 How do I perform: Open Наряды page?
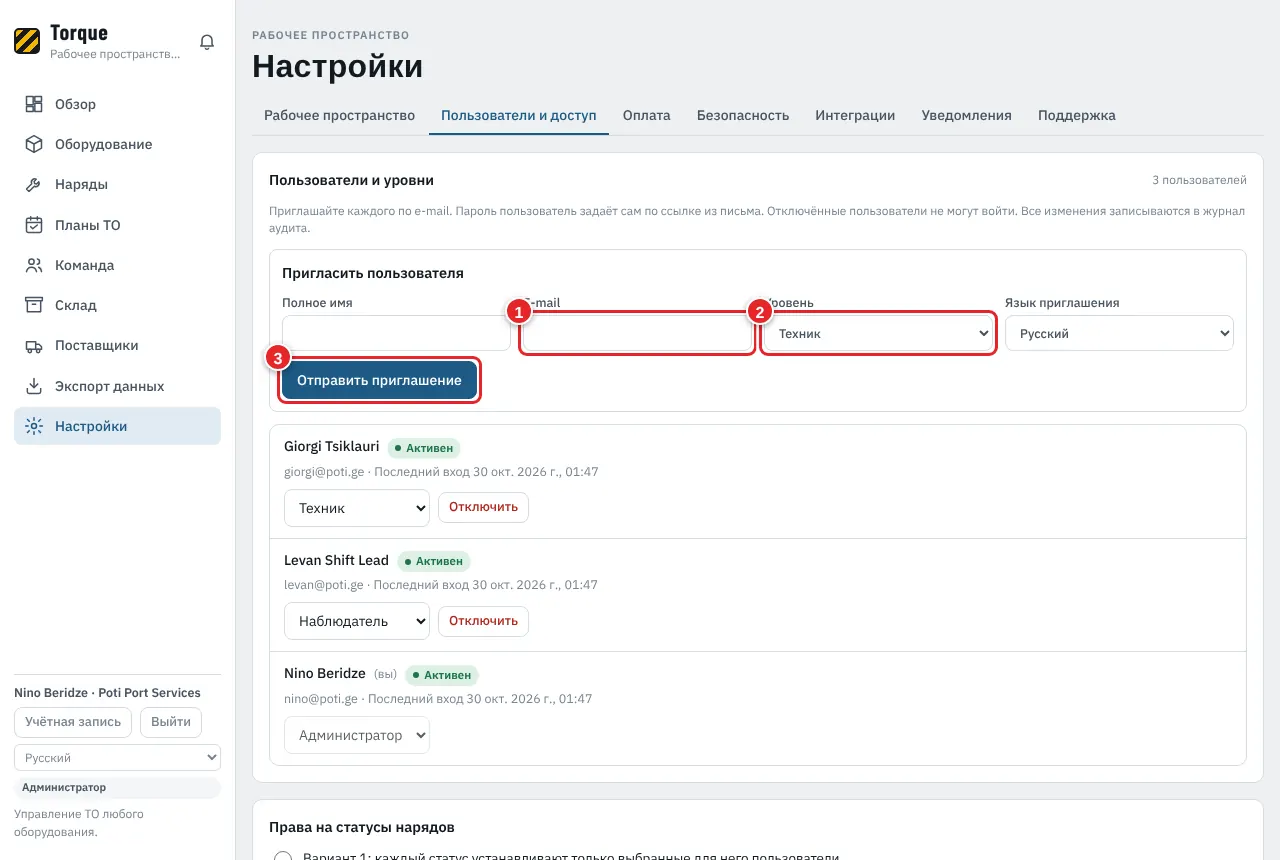[x=117, y=185]
